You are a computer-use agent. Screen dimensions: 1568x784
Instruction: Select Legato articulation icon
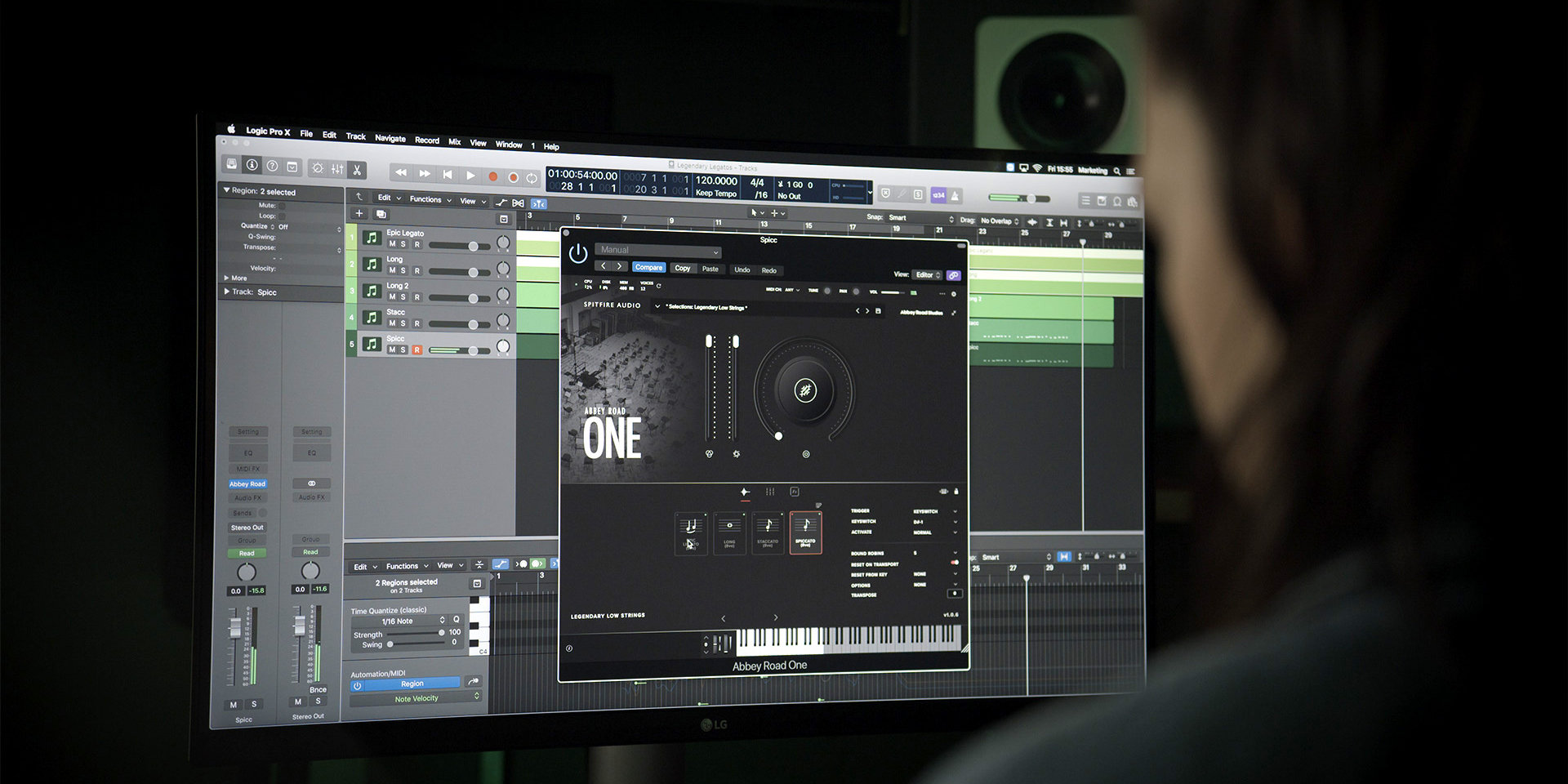(x=691, y=532)
